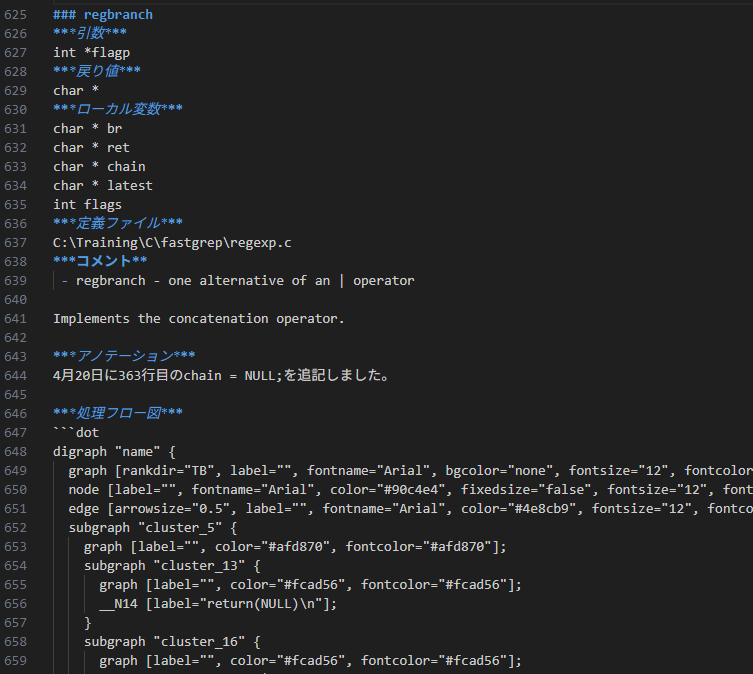Viewport: 753px width, 674px height.
Task: Click graph line at 659 with "#fcad56"
Action: 310,661
